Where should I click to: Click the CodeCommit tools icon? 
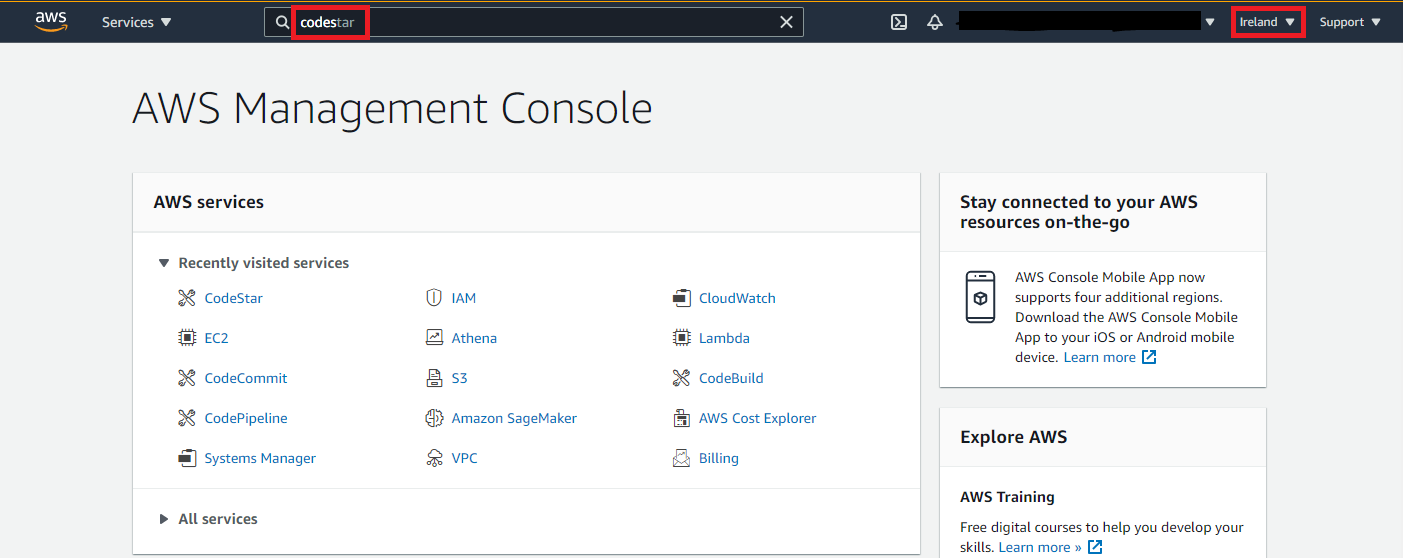(x=186, y=378)
